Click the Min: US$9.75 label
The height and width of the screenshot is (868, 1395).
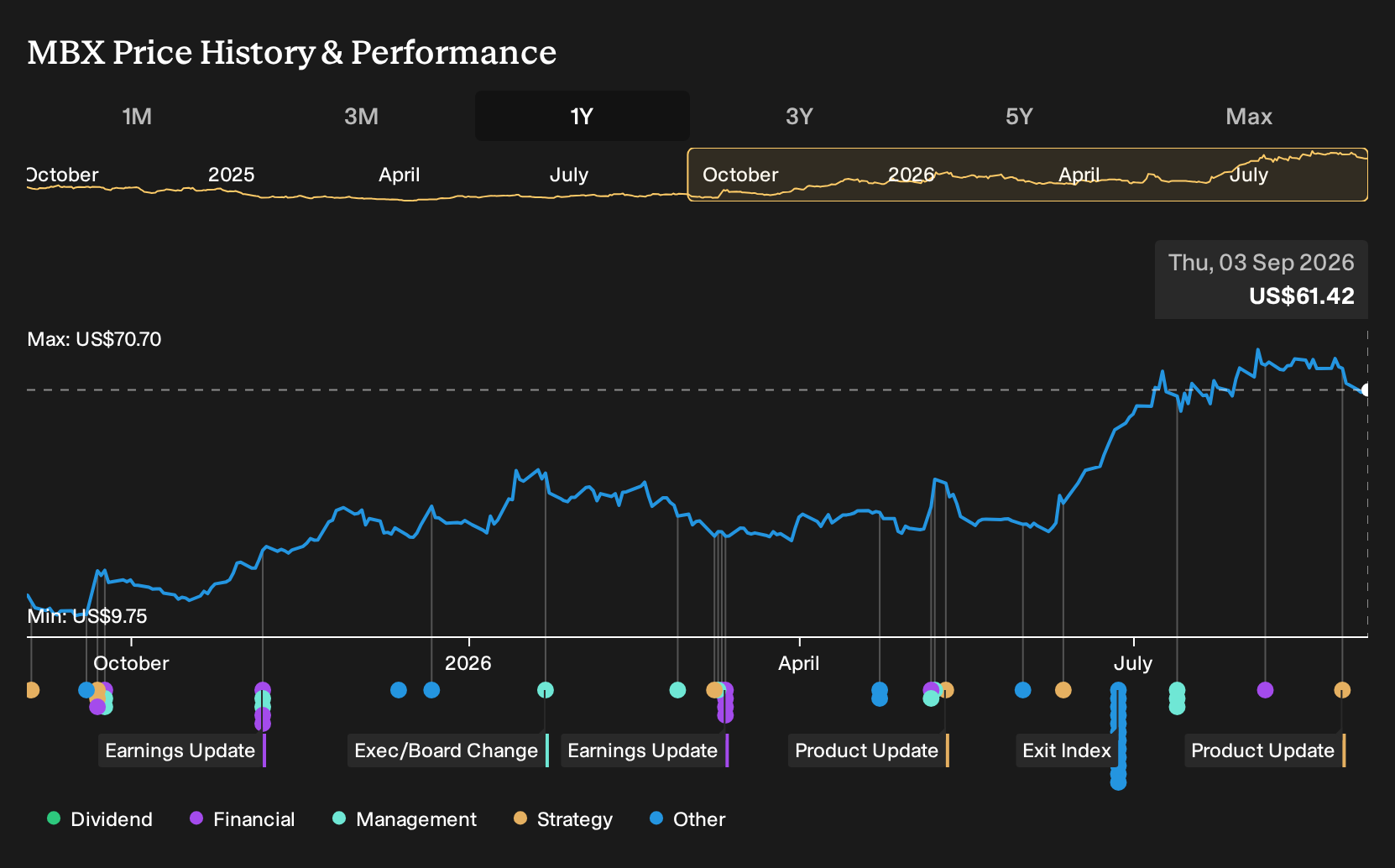pos(87,616)
